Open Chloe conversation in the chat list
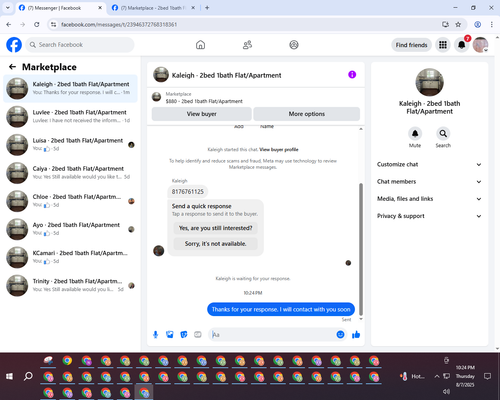 [x=70, y=201]
